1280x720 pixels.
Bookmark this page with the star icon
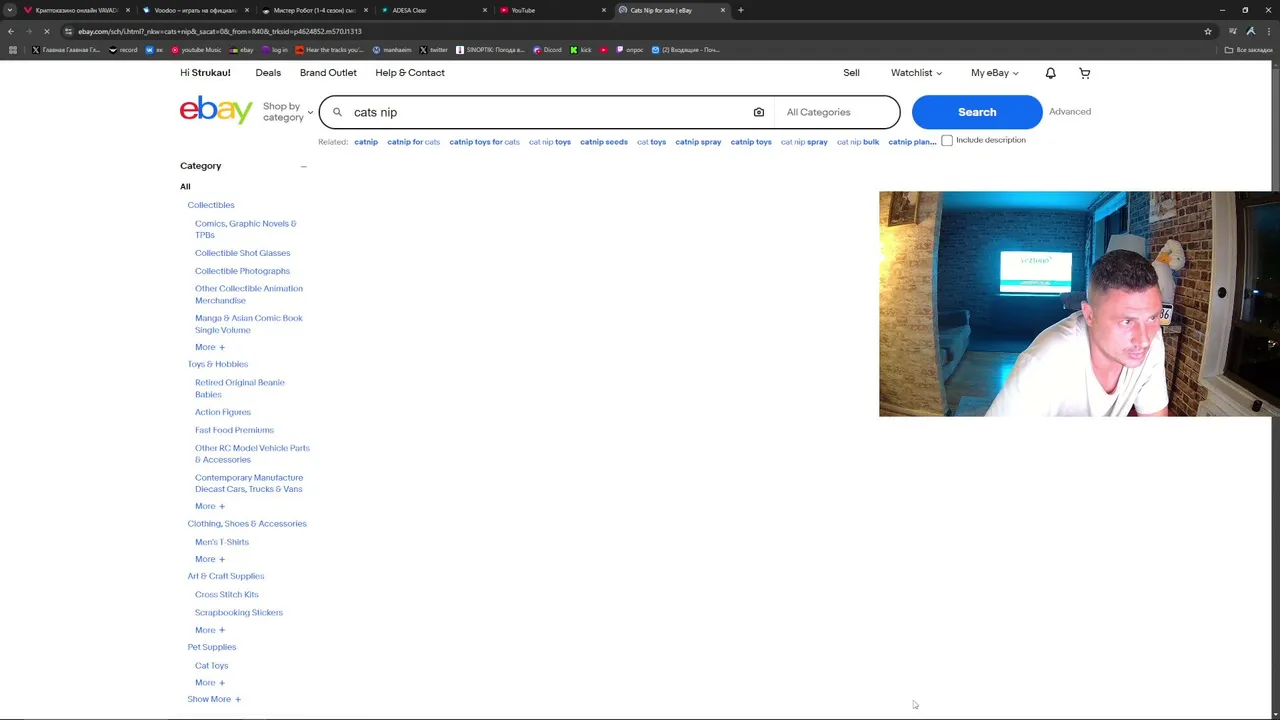click(x=1208, y=31)
